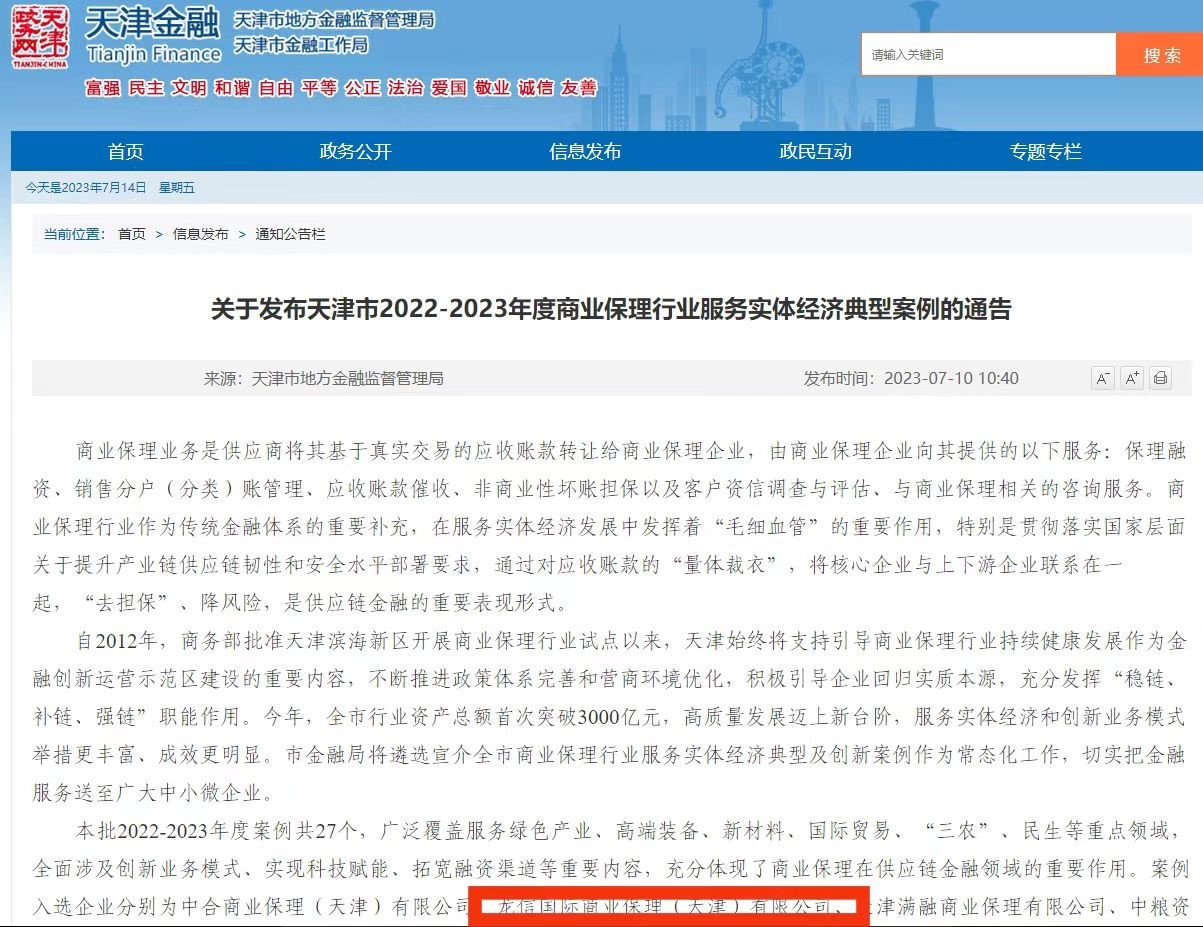The width and height of the screenshot is (1203, 927).
Task: Click the print page icon
Action: click(x=1160, y=378)
